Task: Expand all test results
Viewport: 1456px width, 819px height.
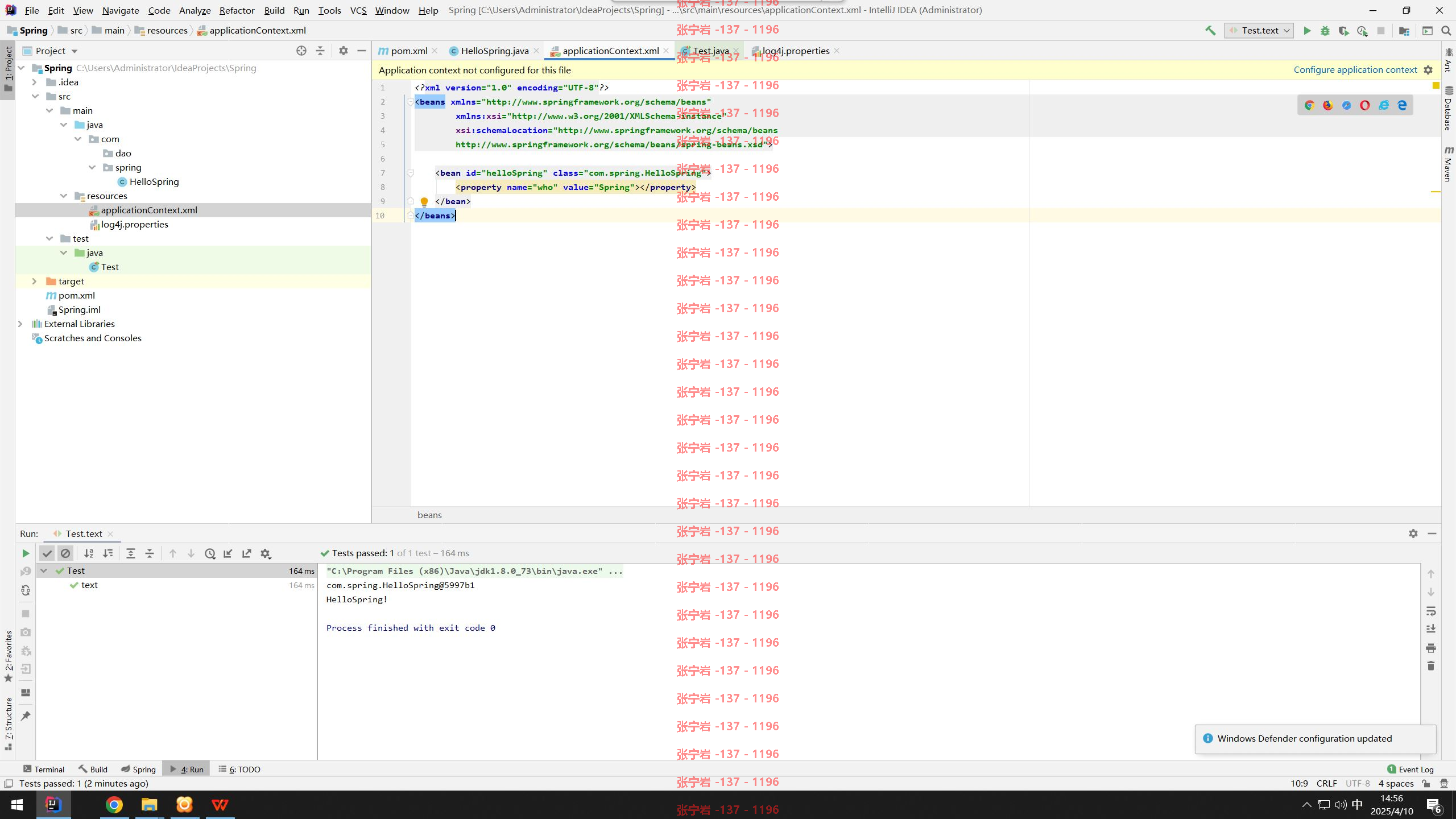Action: [131, 553]
